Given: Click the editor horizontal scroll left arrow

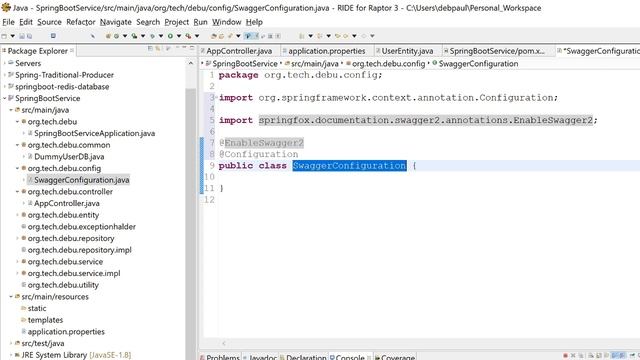Looking at the screenshot, I should click(224, 343).
